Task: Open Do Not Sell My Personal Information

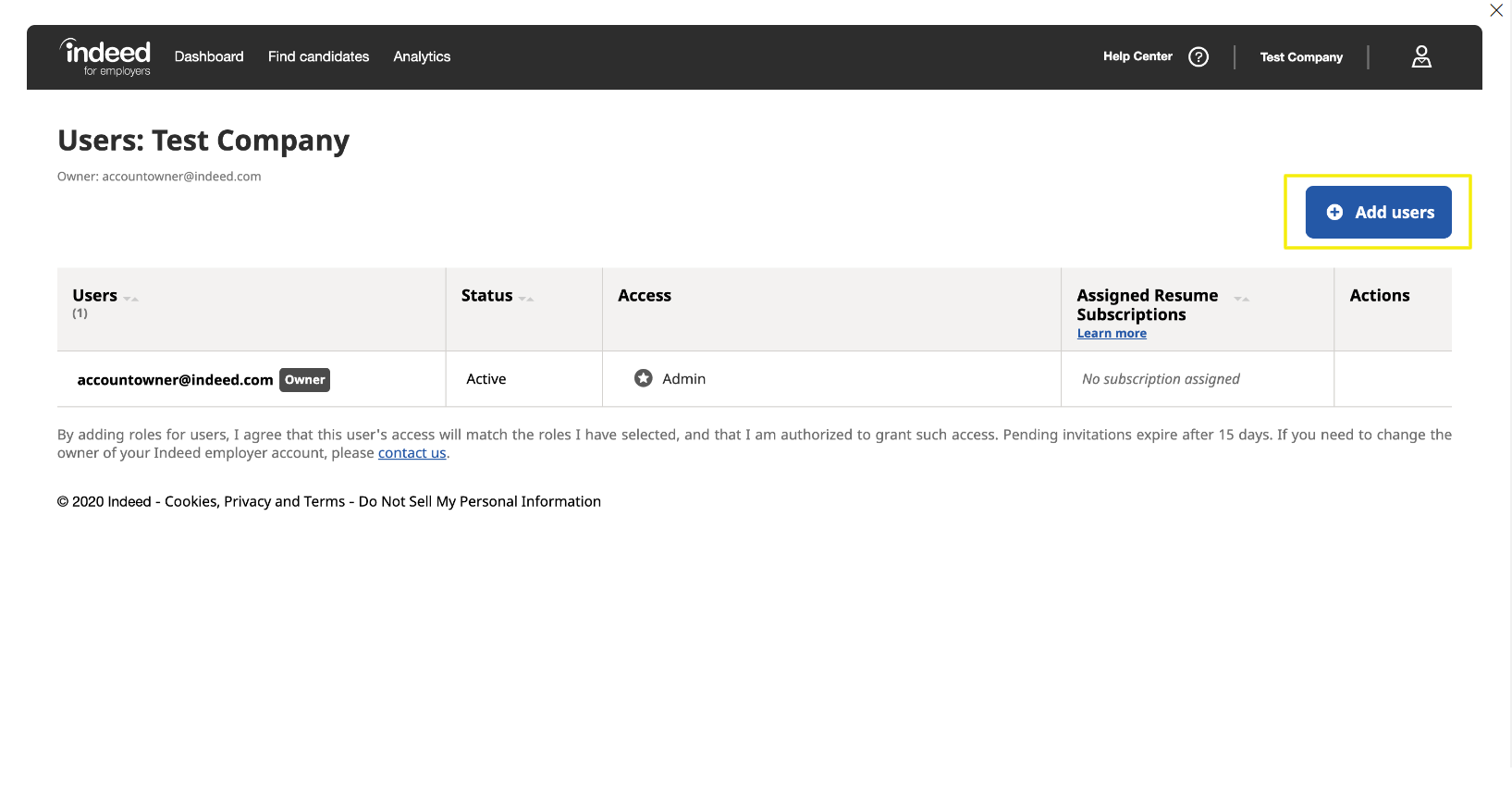Action: 480,501
